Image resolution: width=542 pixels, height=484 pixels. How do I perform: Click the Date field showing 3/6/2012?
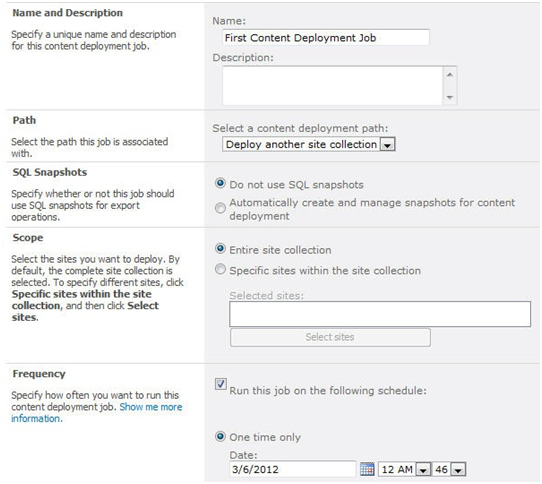pyautogui.click(x=292, y=469)
